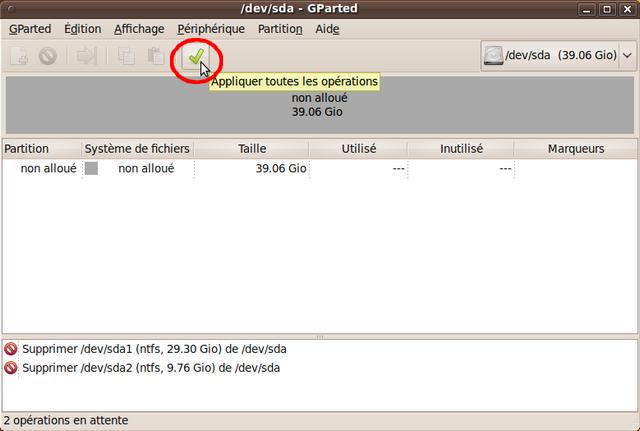Click the Utilisé column header
The height and width of the screenshot is (431, 640).
358,149
